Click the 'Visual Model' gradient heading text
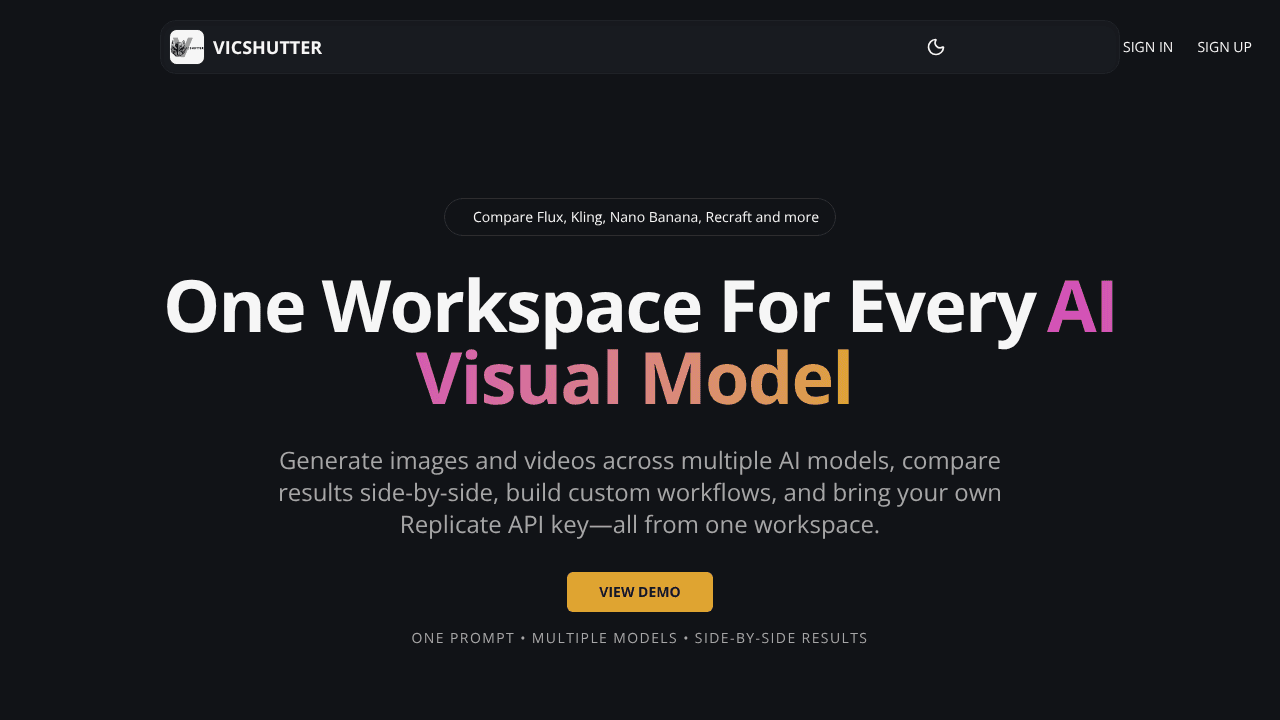Screen dimensions: 1280x720 633,379
